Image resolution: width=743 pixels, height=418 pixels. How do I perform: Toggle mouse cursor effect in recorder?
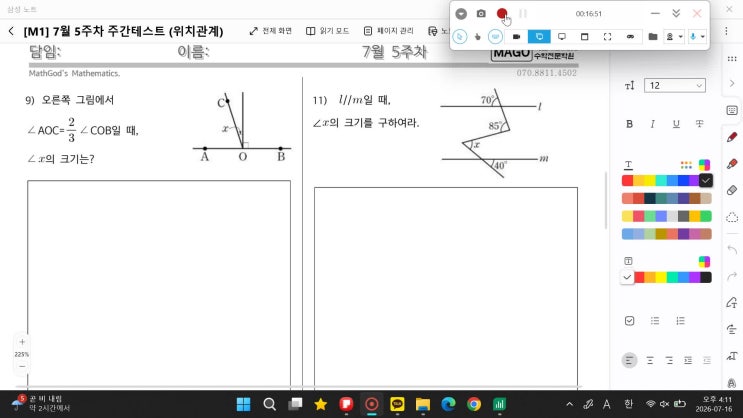[459, 36]
